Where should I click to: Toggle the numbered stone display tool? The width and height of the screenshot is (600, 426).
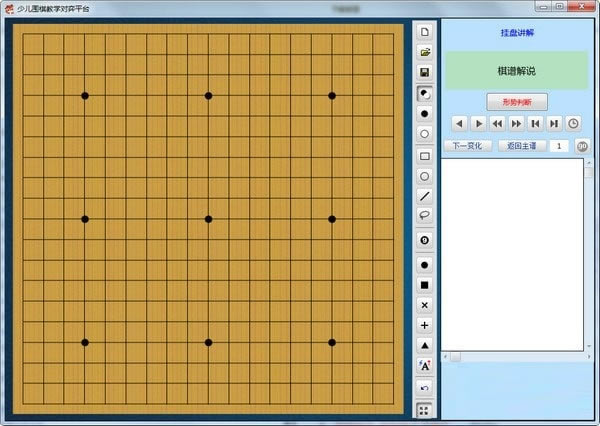(424, 240)
